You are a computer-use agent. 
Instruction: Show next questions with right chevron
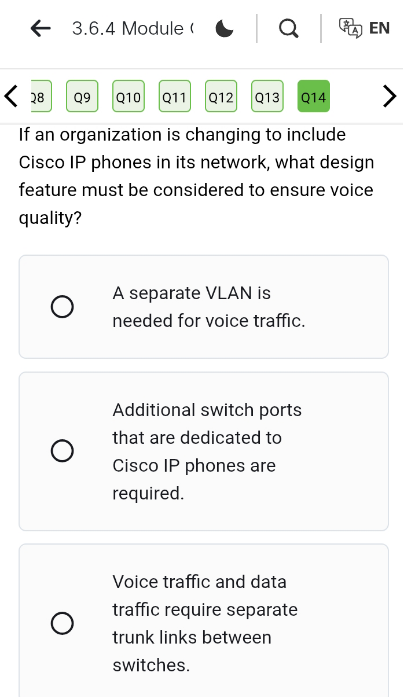(x=389, y=96)
